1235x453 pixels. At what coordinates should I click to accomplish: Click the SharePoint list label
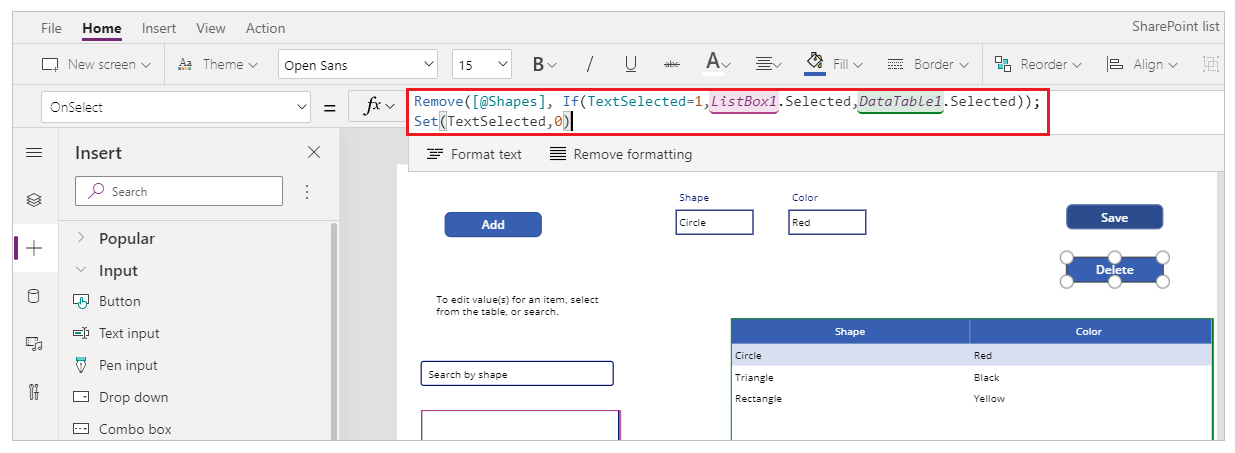pyautogui.click(x=1175, y=27)
